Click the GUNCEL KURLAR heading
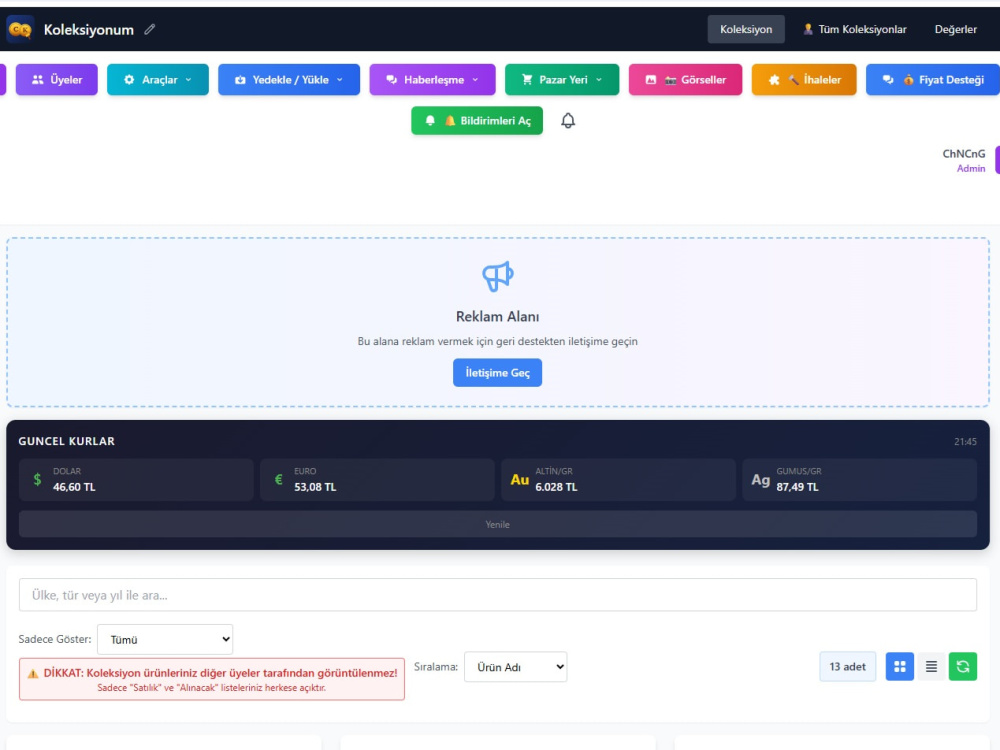 [x=66, y=441]
